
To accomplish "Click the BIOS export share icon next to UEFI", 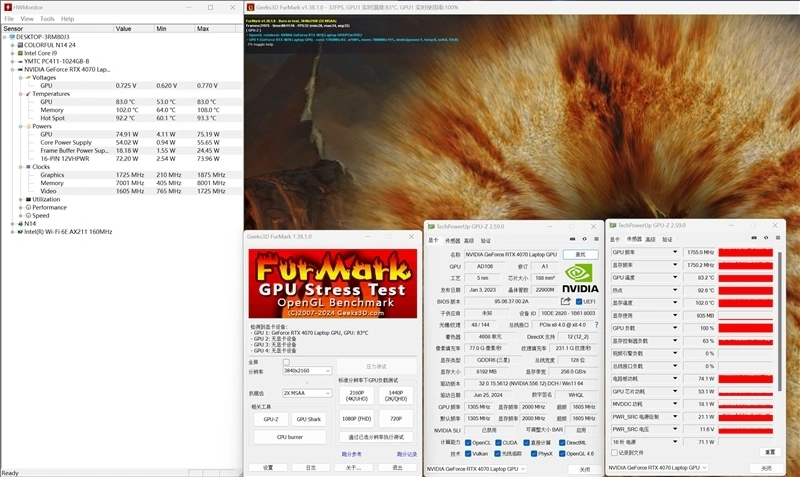I will [x=565, y=302].
